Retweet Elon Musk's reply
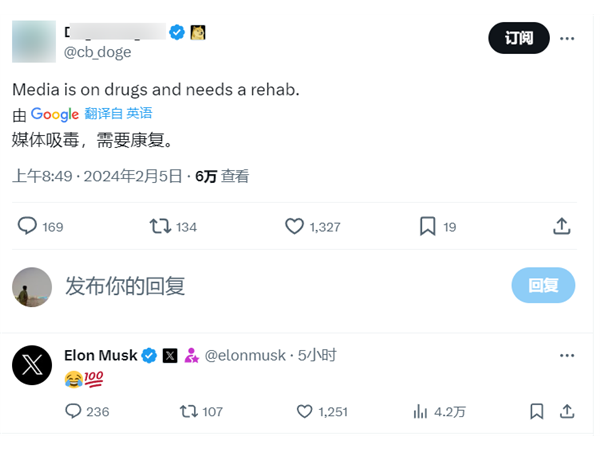 click(x=188, y=411)
